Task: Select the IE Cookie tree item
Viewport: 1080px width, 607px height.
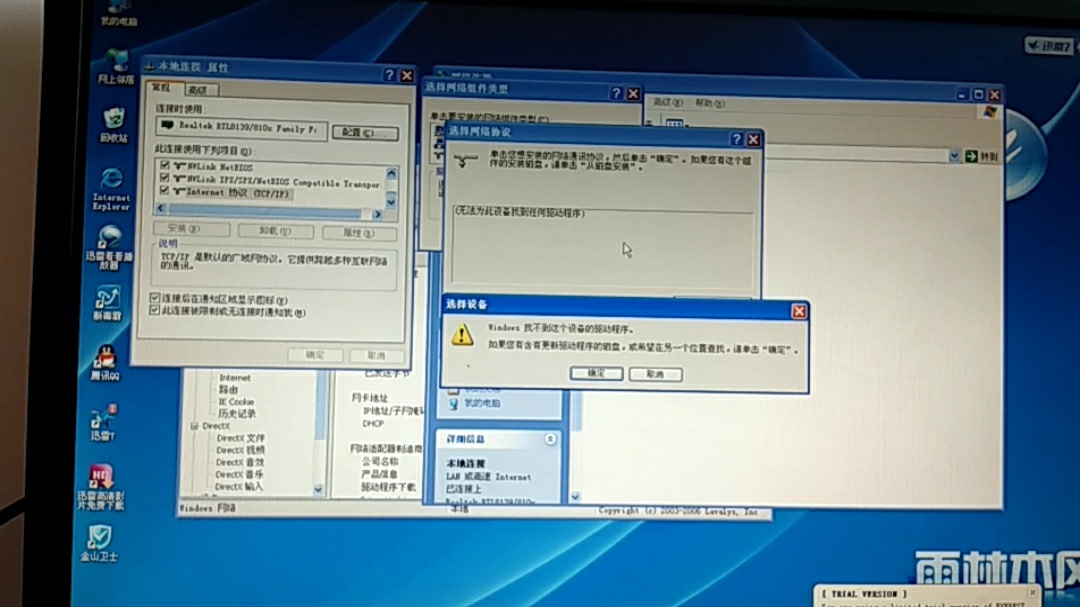Action: [236, 402]
